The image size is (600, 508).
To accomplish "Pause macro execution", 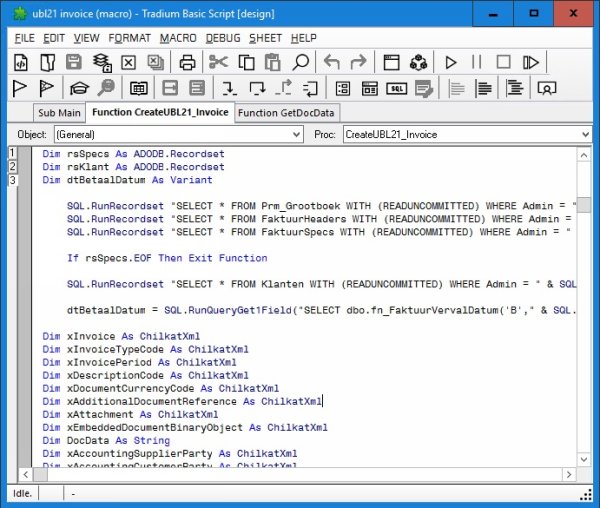I will coord(477,62).
